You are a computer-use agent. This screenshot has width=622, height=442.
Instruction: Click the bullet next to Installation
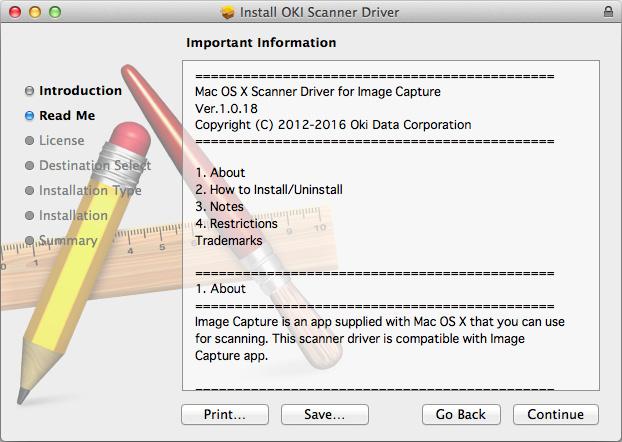click(29, 215)
